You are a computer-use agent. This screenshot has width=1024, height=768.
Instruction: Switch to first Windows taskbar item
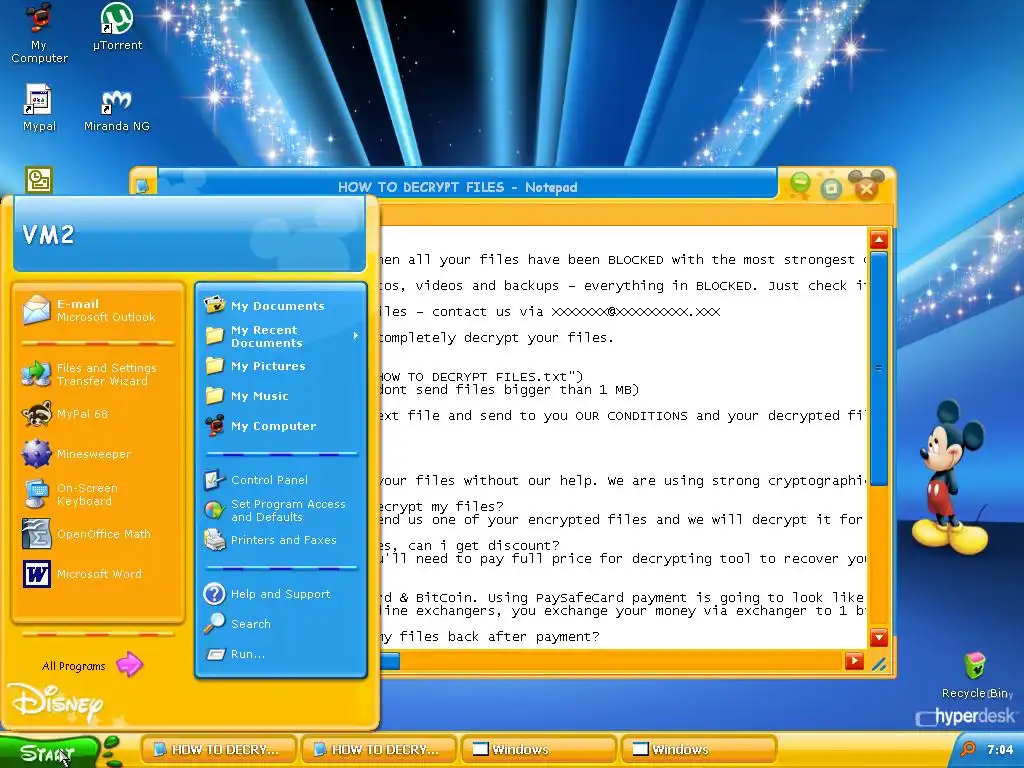(x=539, y=749)
